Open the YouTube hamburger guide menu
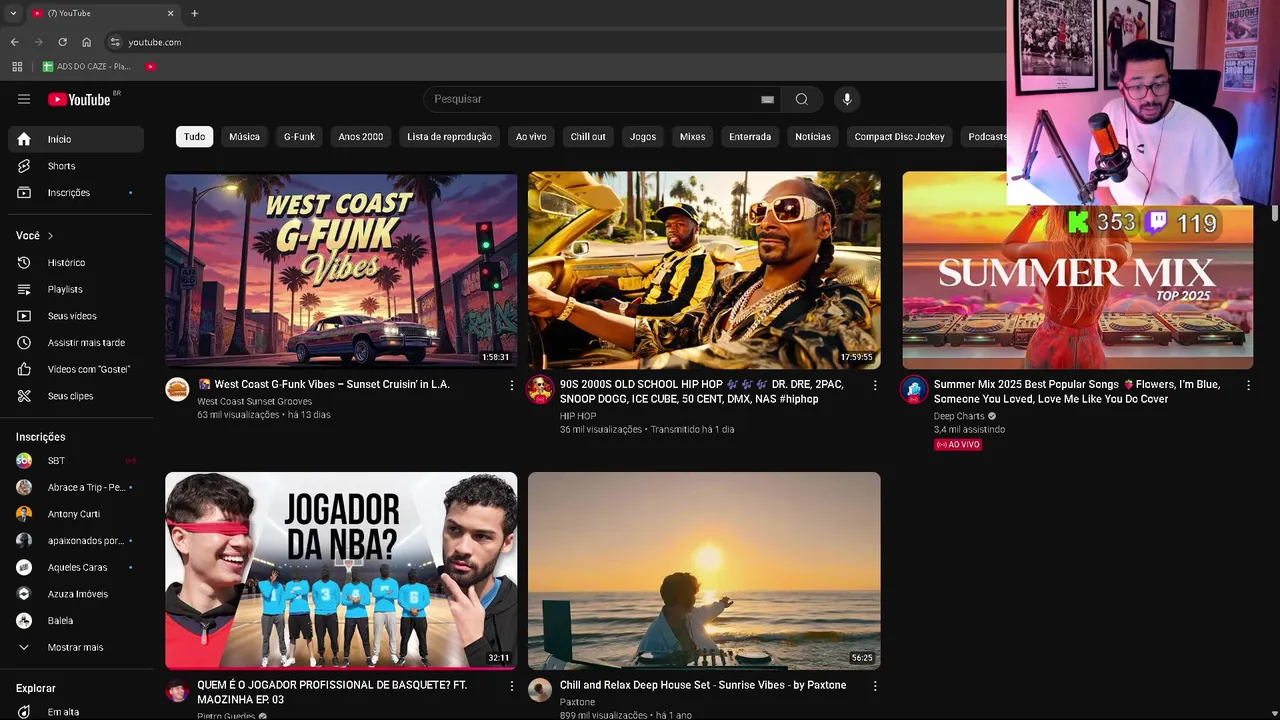The image size is (1280, 720). [x=24, y=99]
